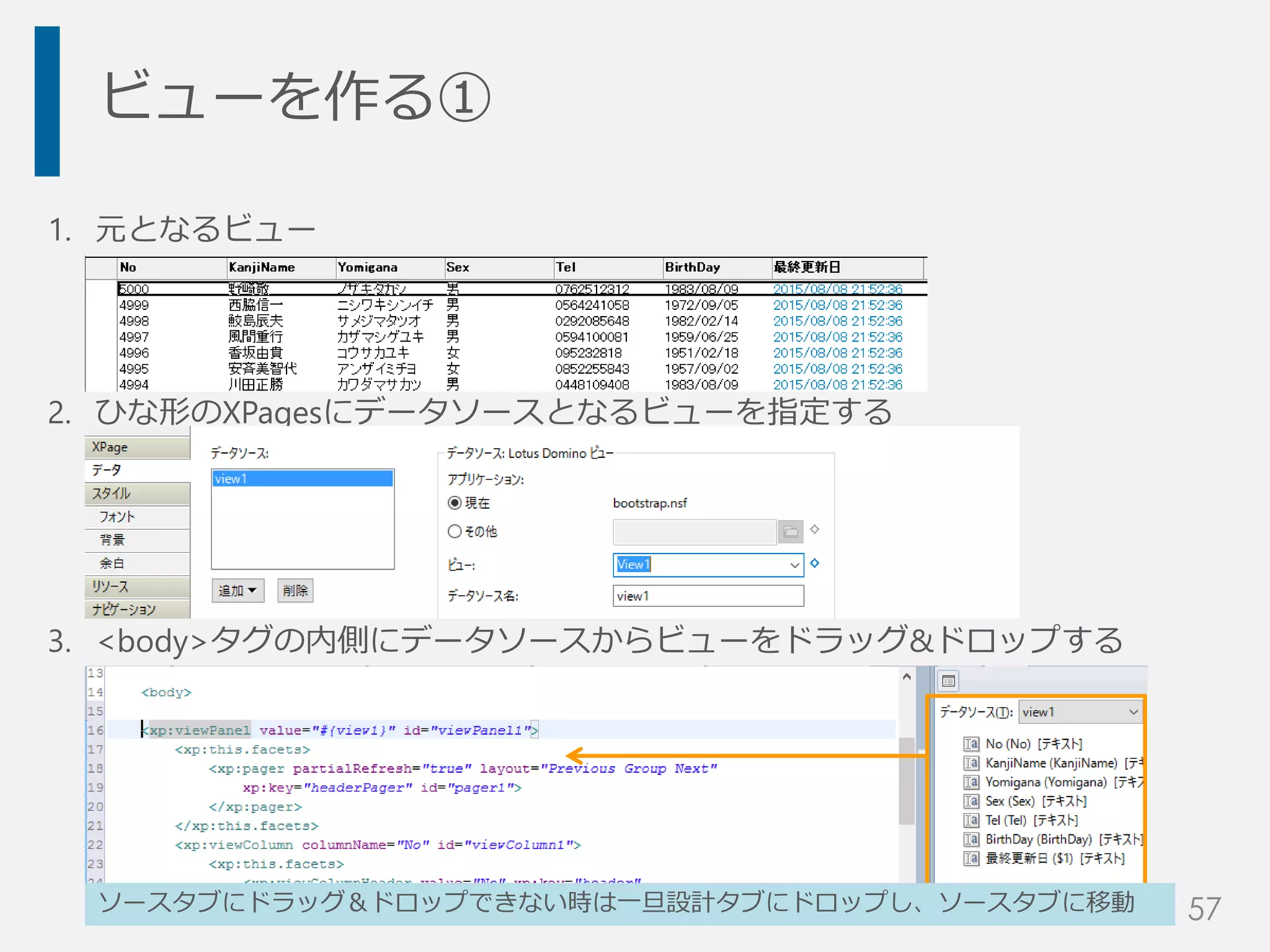Select the row numbered 4999

click(522, 305)
